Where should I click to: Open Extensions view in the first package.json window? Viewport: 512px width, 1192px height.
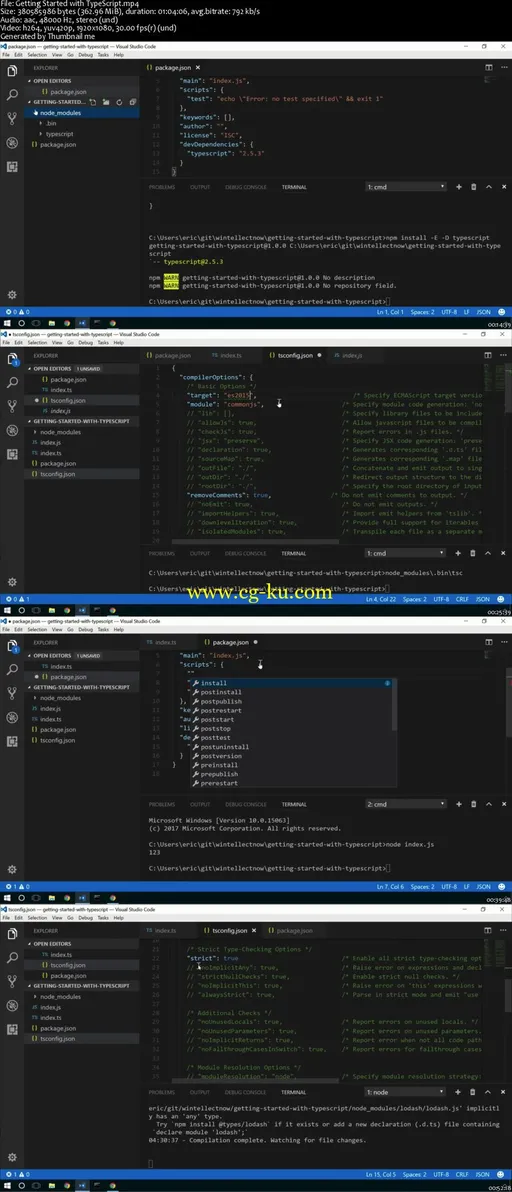[11, 166]
